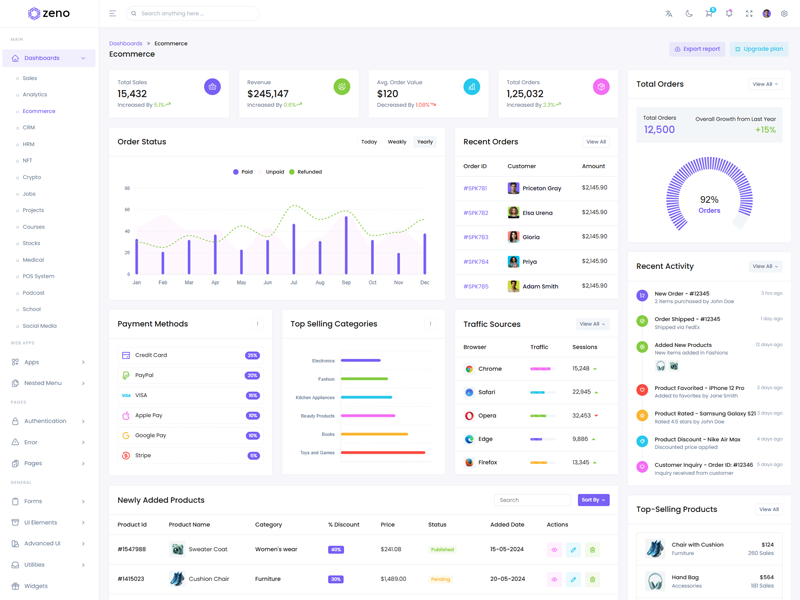Click the Electronics category progress bar
800x600 pixels.
click(361, 360)
